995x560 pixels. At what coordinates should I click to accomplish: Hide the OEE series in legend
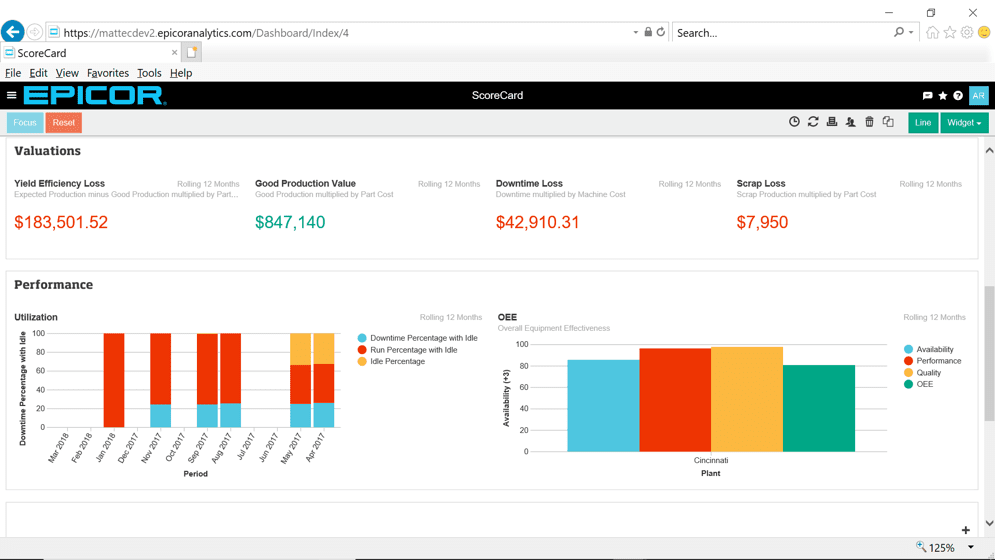918,384
